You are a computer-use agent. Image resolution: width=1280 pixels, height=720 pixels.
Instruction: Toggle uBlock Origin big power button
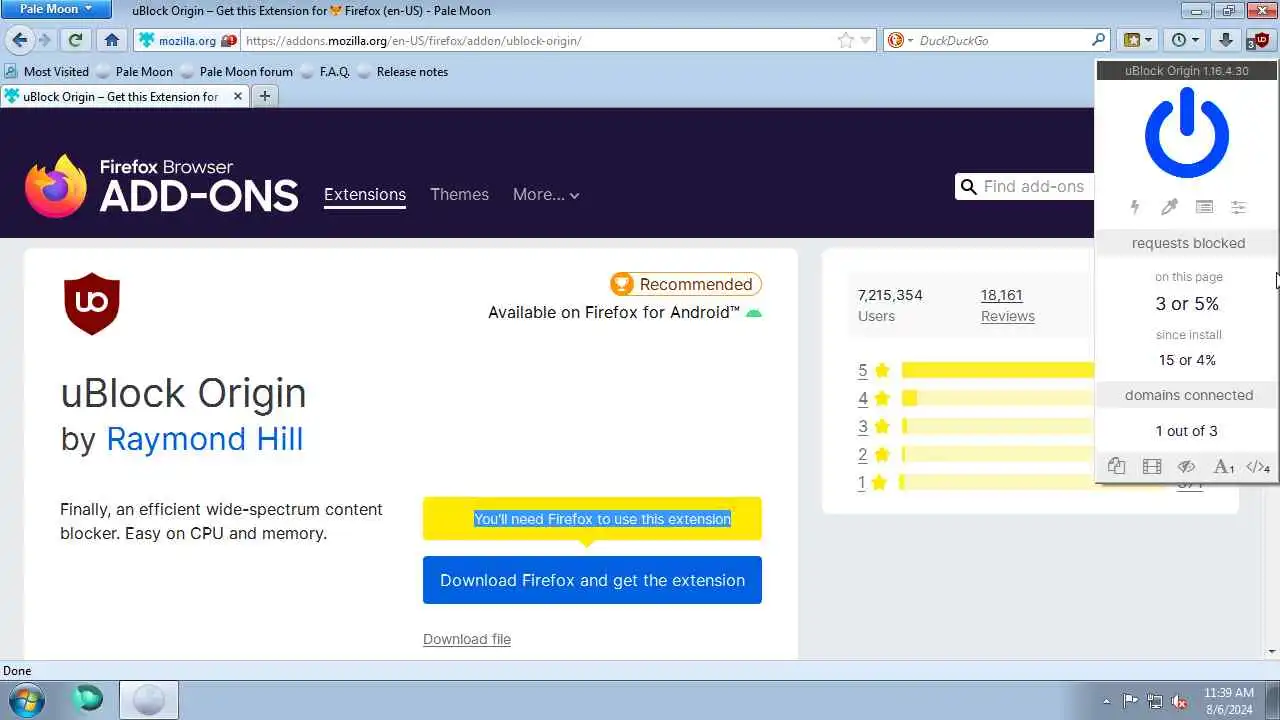1186,133
